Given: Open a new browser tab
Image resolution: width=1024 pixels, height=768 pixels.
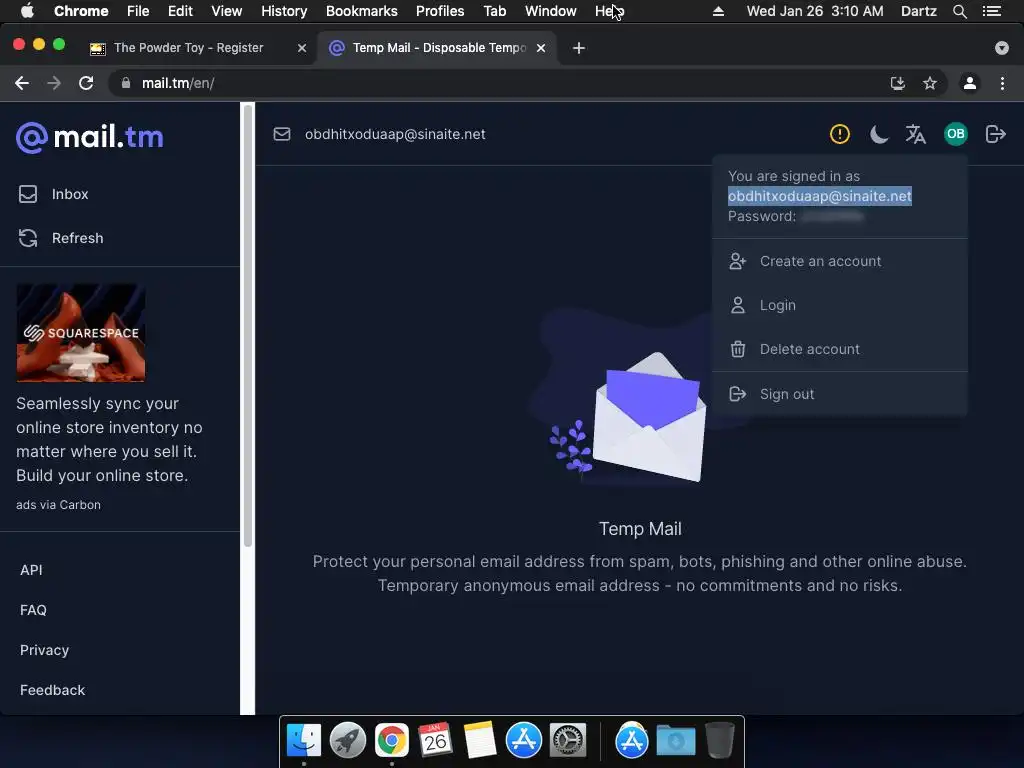Looking at the screenshot, I should tap(579, 48).
